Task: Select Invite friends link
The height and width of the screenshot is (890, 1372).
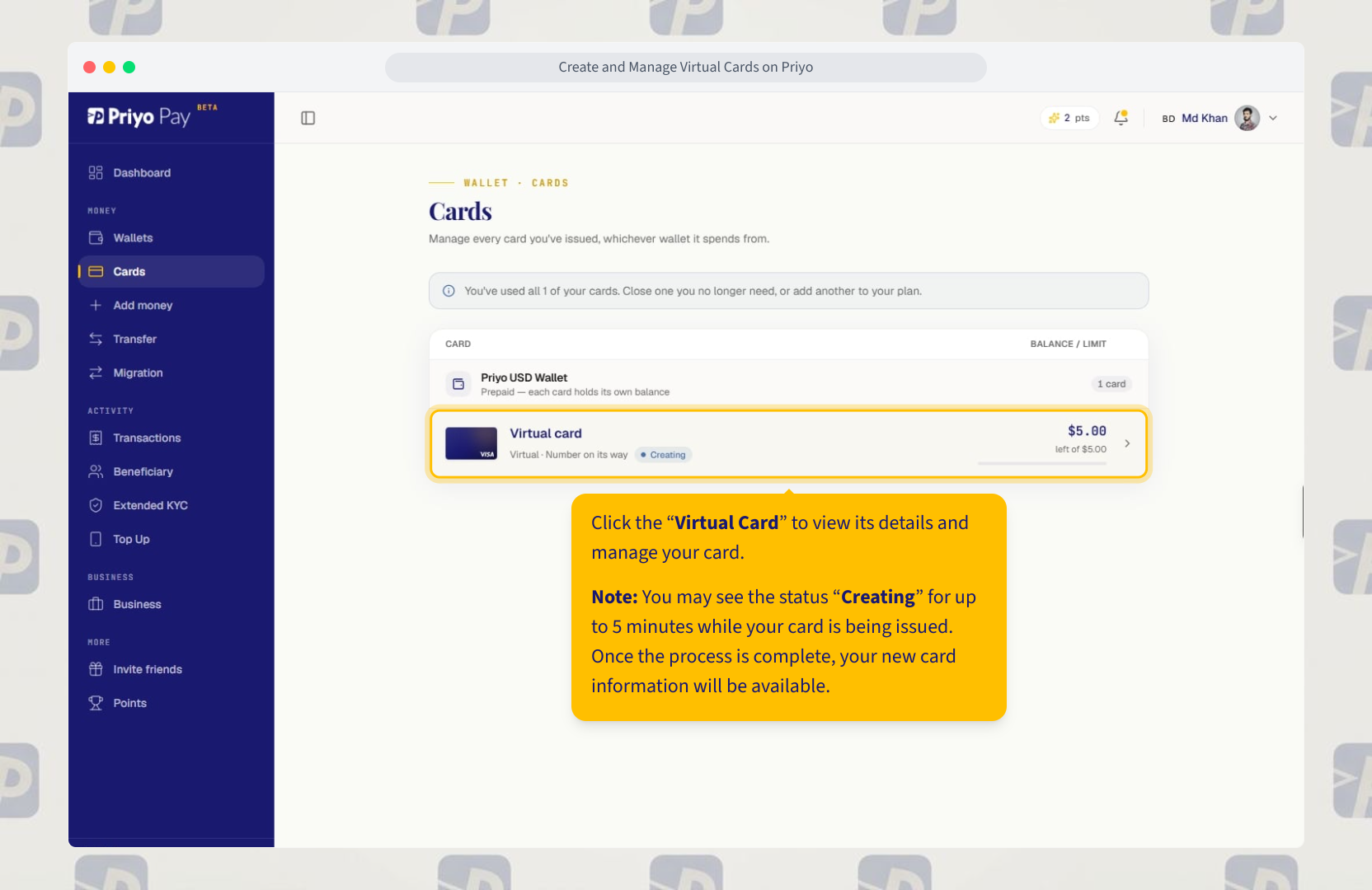Action: [171, 669]
